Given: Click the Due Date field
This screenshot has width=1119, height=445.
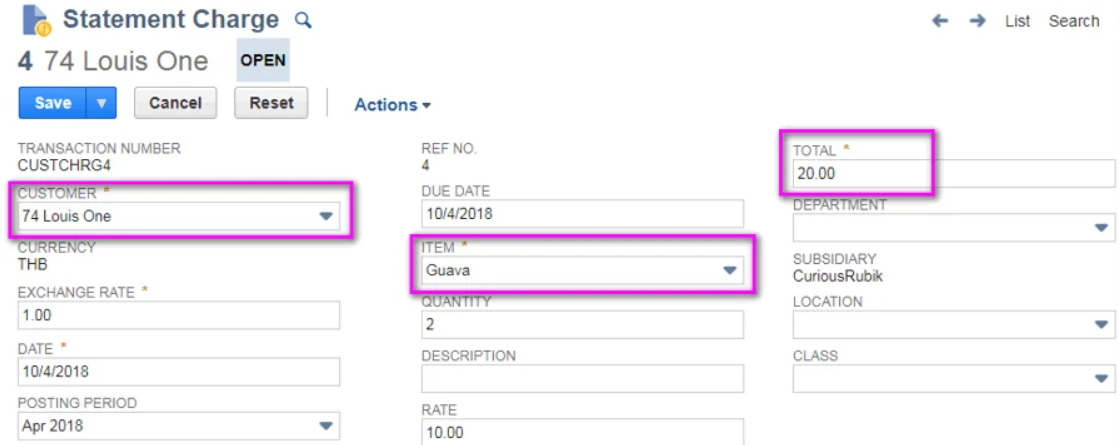Looking at the screenshot, I should pyautogui.click(x=582, y=213).
